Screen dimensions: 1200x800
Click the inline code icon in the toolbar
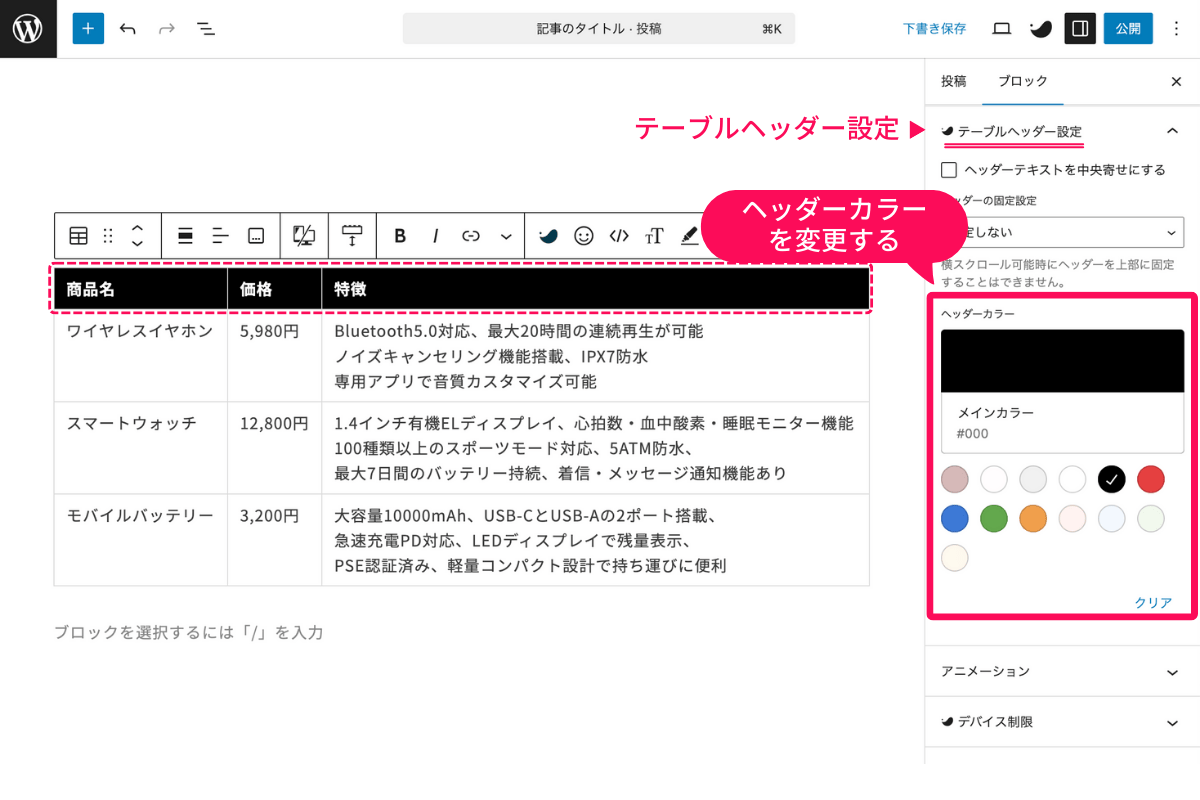617,236
